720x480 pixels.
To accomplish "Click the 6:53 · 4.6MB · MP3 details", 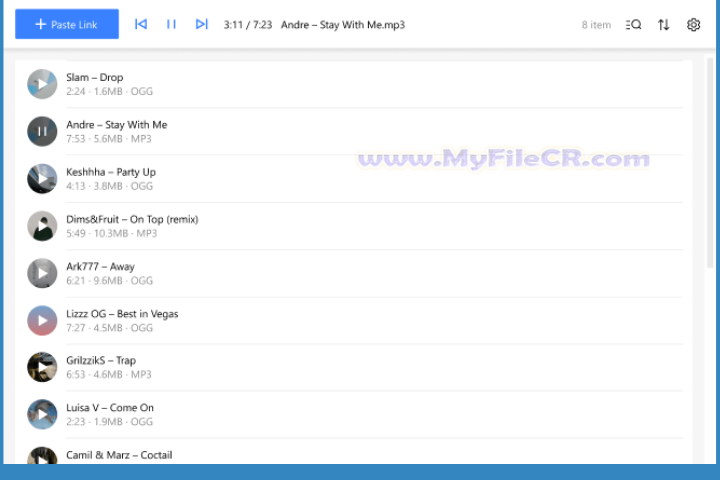I will 109,375.
